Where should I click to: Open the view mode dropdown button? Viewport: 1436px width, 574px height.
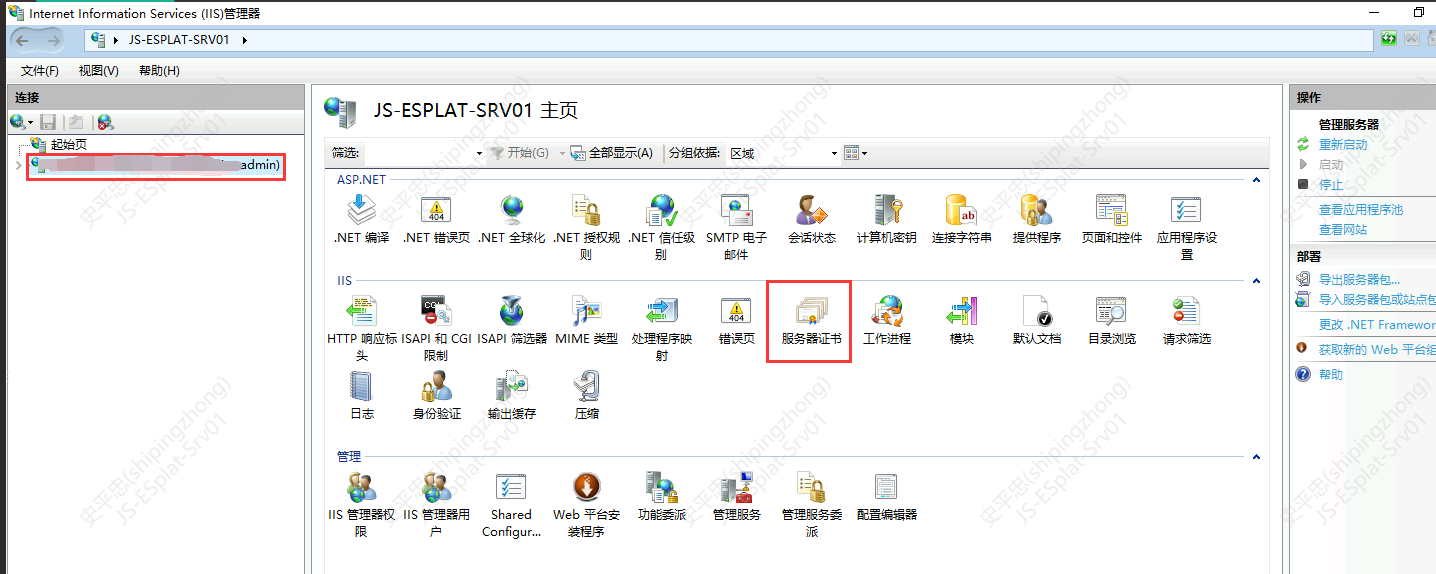[855, 153]
